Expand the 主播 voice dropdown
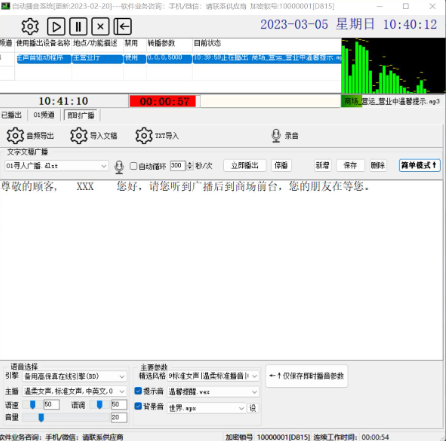Image resolution: width=446 pixels, height=441 pixels. (74, 391)
